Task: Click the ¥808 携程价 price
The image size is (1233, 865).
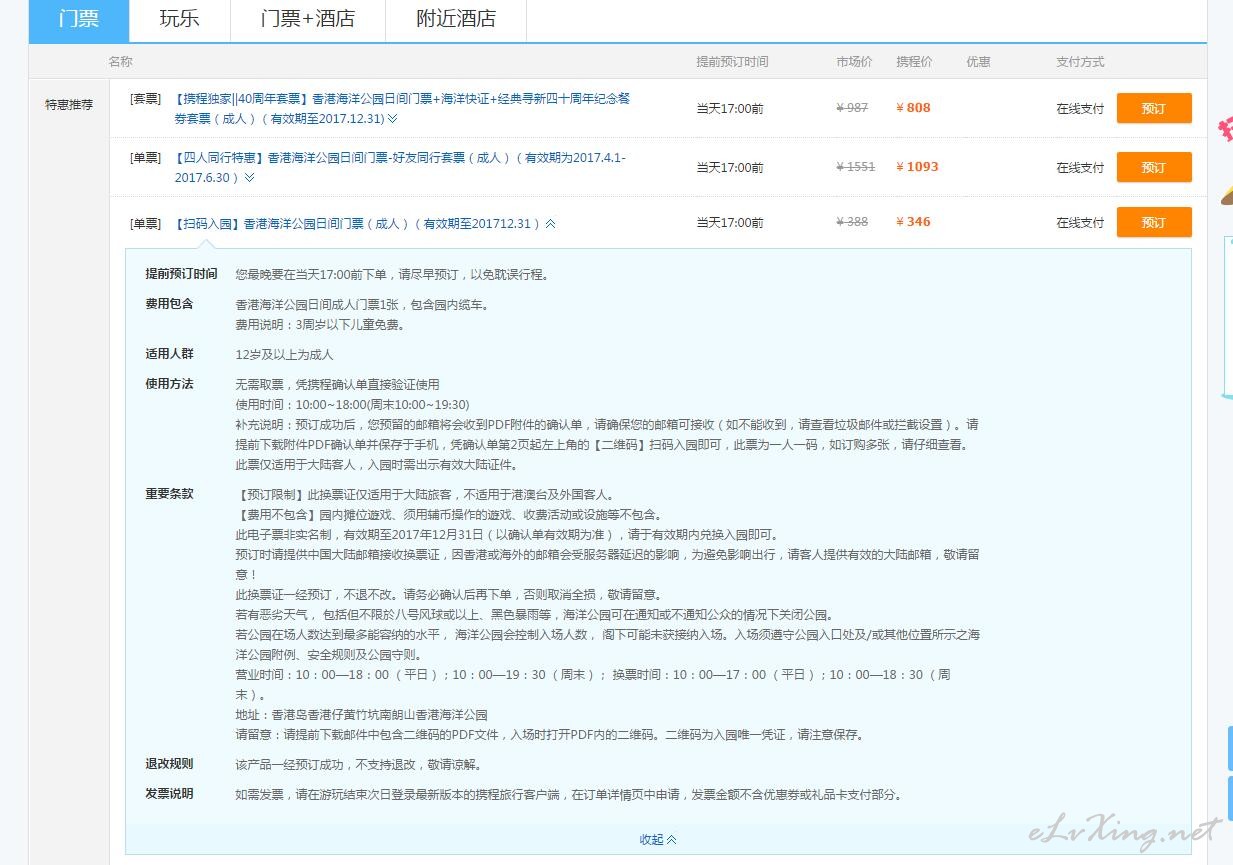Action: (913, 108)
